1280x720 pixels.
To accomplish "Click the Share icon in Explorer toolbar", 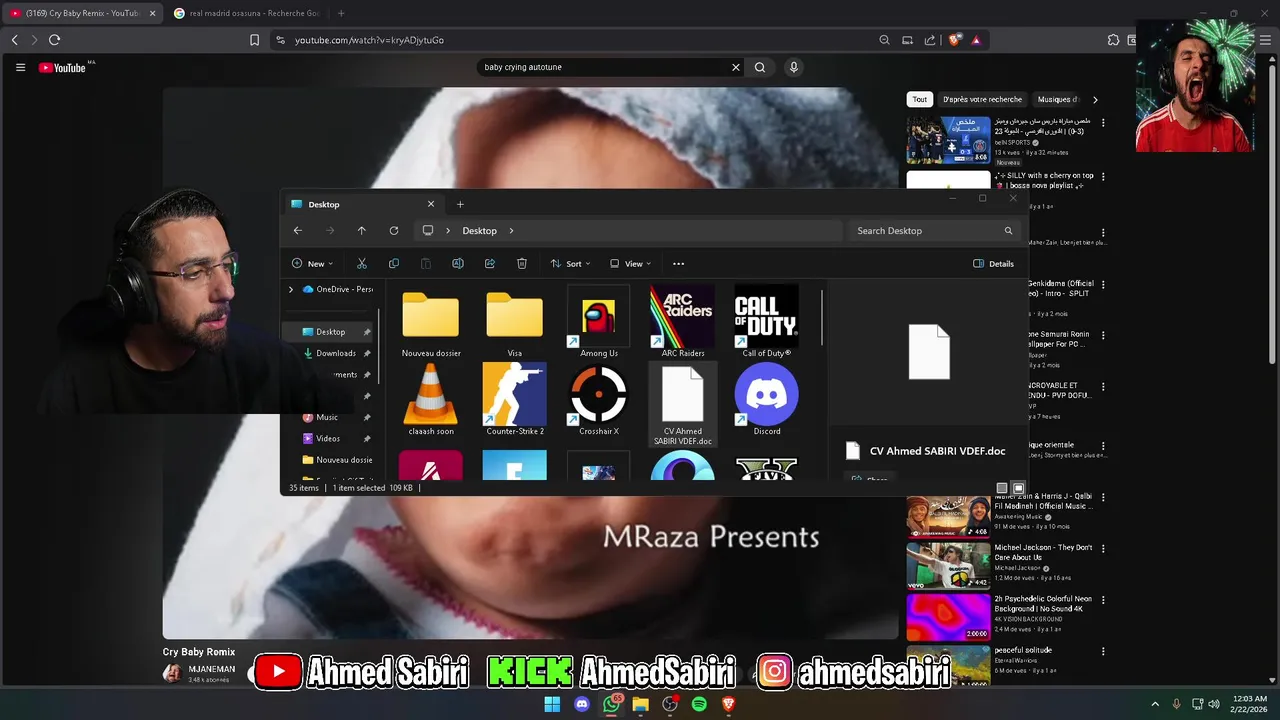I will point(490,264).
